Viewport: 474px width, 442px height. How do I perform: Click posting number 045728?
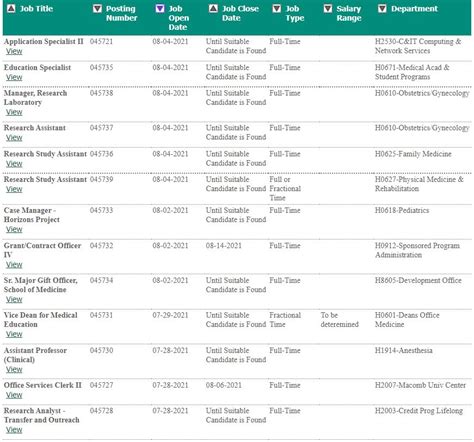click(x=102, y=411)
